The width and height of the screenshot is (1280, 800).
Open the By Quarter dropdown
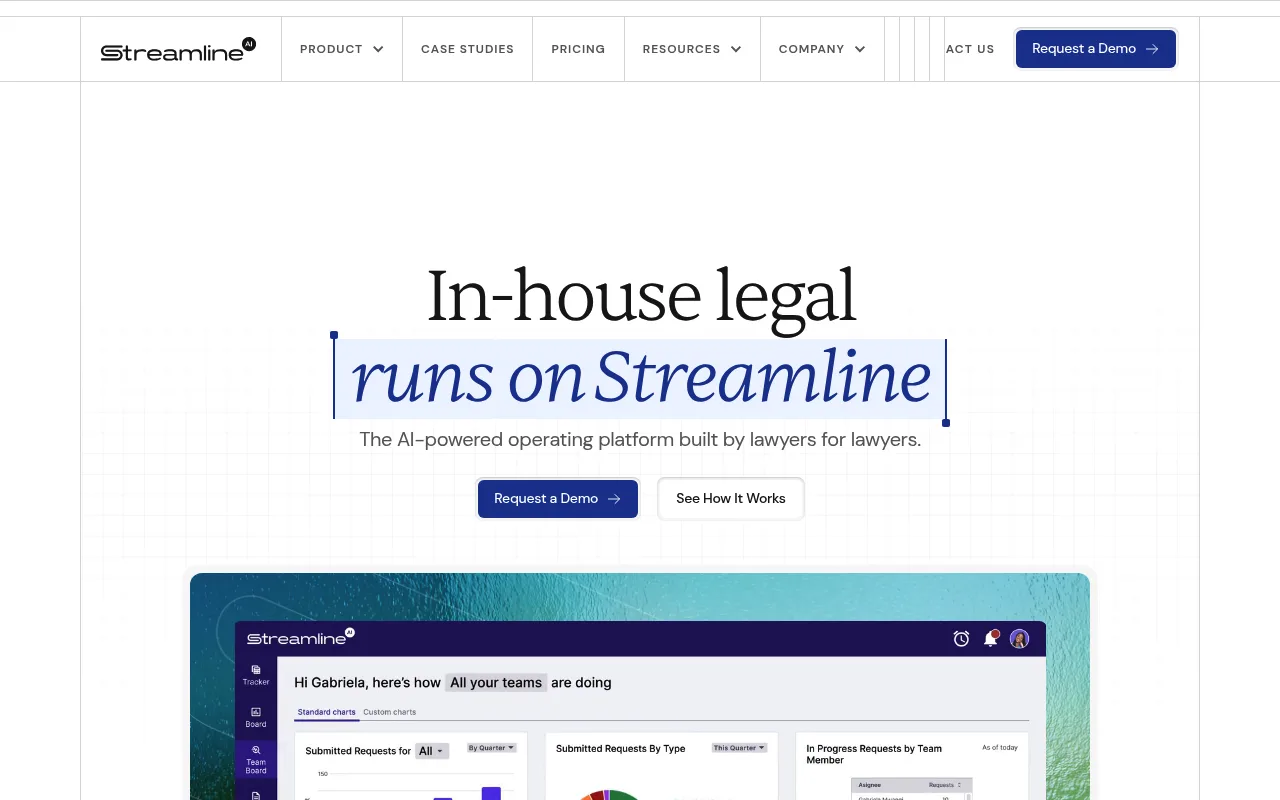click(x=492, y=748)
